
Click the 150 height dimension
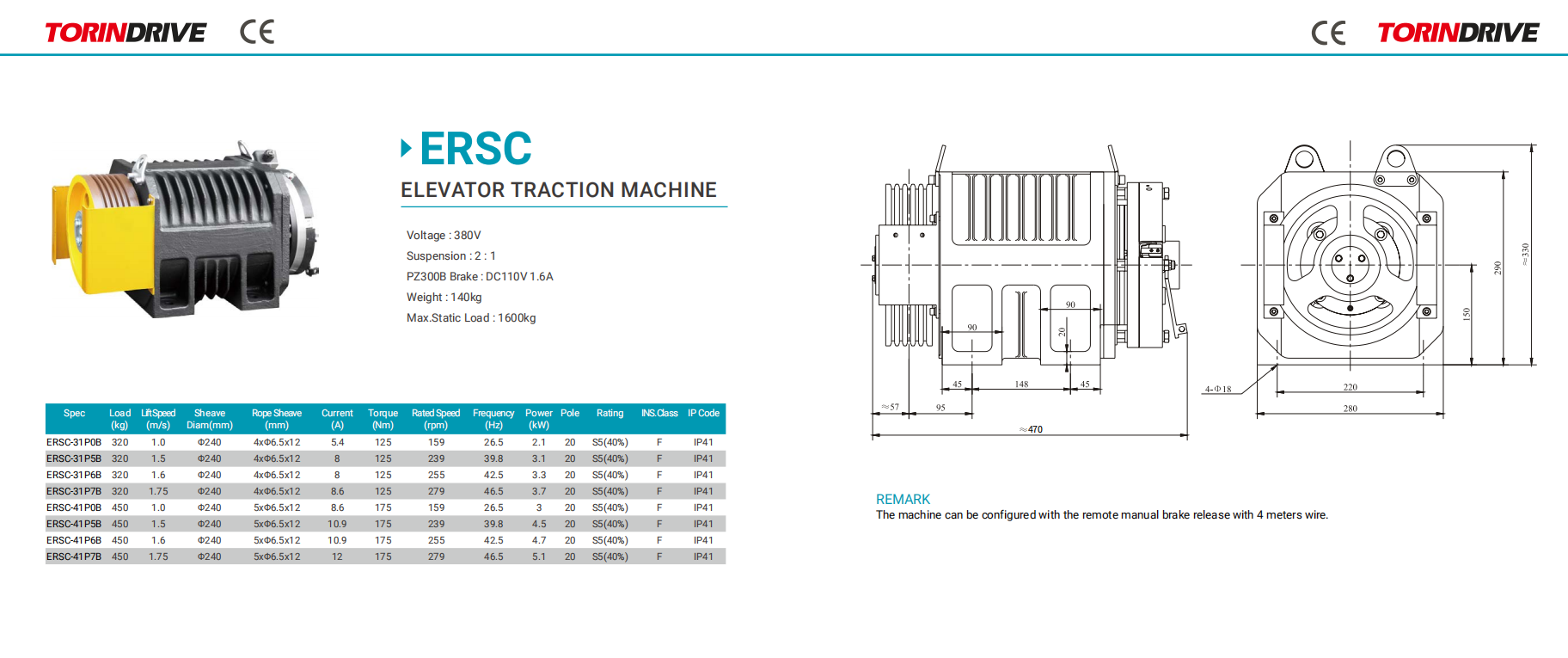click(x=1467, y=315)
